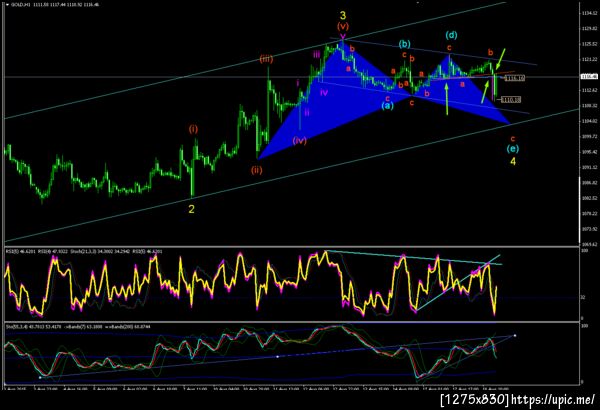Viewport: 600px width, 410px height.
Task: Click the highlighted current price tag on the price axis
Action: 589,77
